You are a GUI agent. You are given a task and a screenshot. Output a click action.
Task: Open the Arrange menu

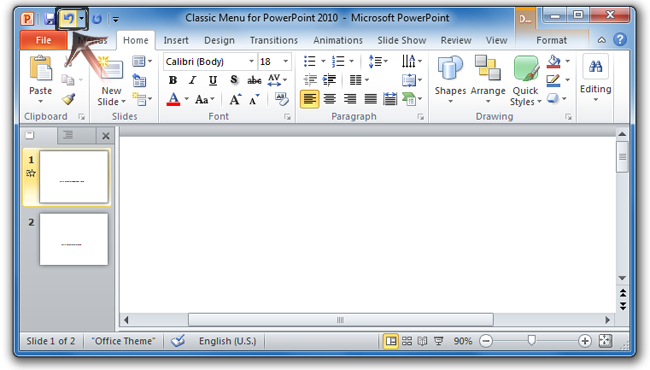point(488,79)
